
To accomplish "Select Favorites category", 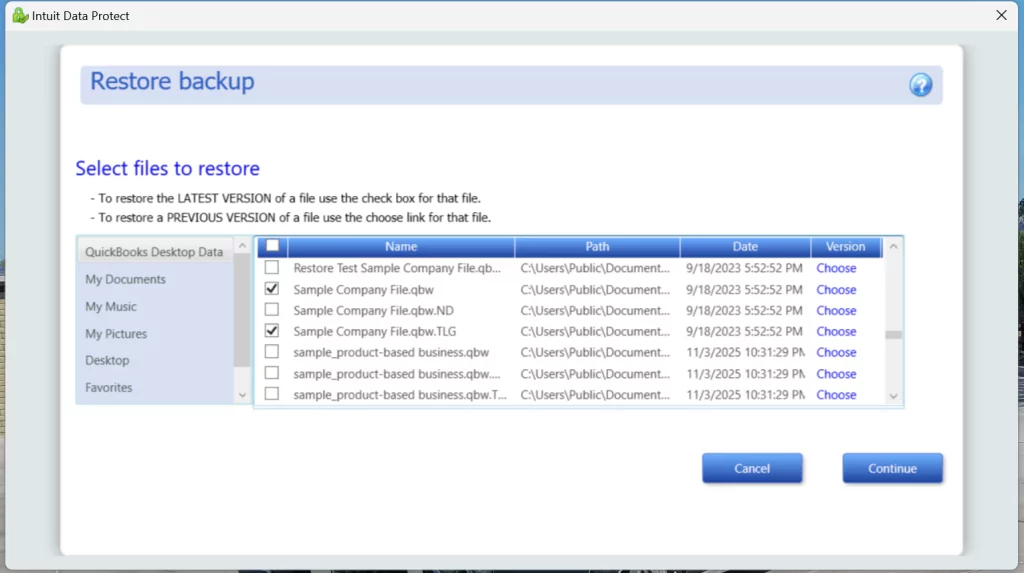I will coord(108,387).
